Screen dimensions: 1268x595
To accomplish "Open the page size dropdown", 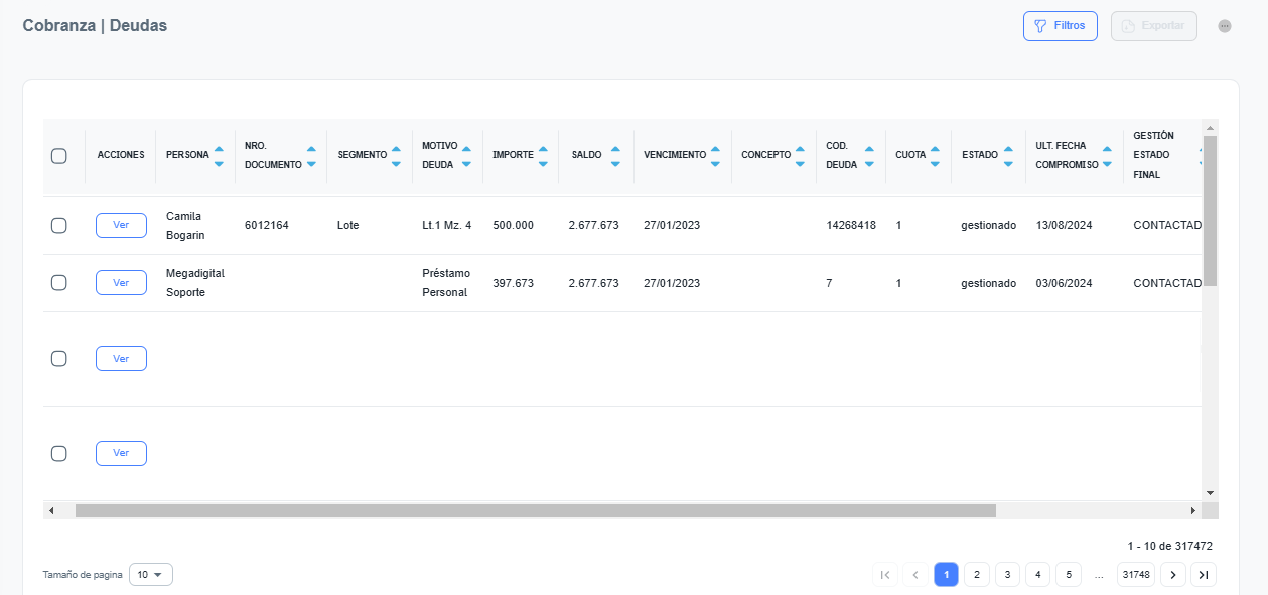I will click(151, 575).
